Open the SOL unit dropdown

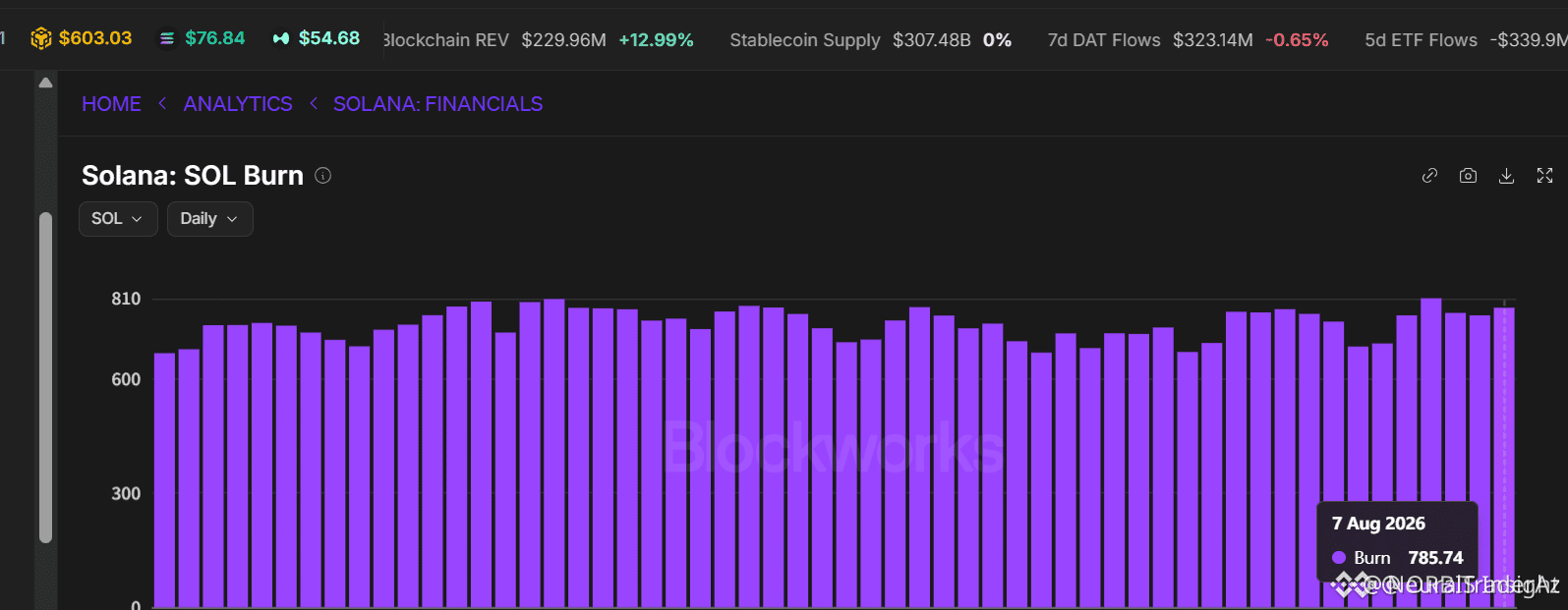pyautogui.click(x=118, y=219)
